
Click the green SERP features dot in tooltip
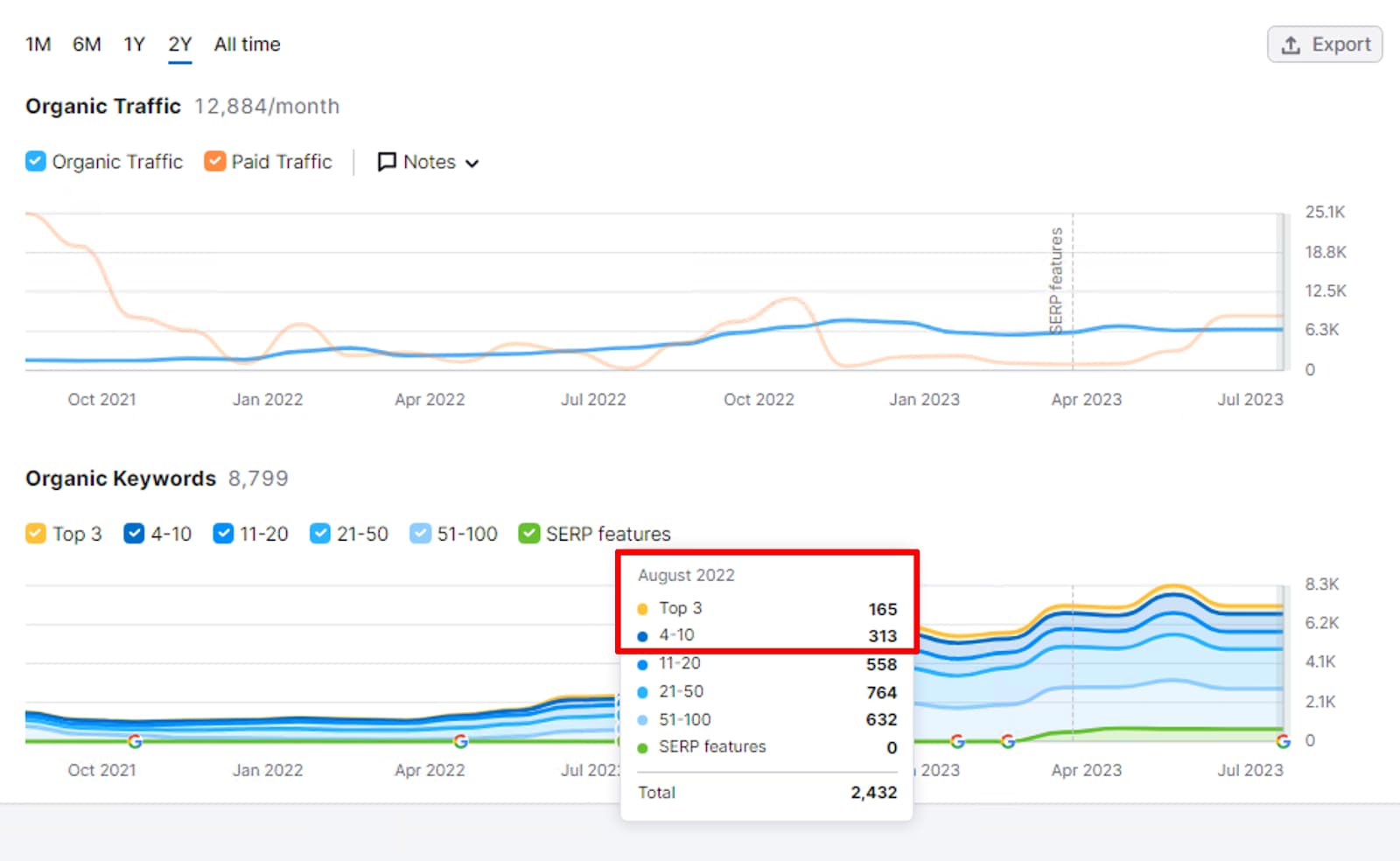644,747
